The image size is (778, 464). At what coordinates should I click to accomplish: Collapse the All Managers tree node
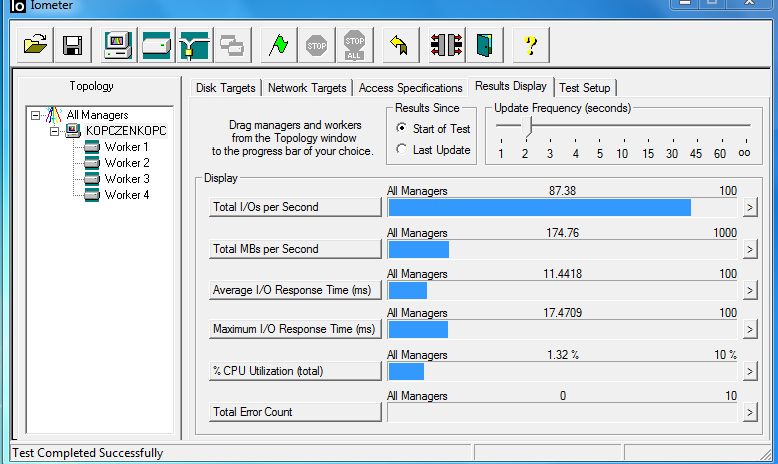point(35,115)
